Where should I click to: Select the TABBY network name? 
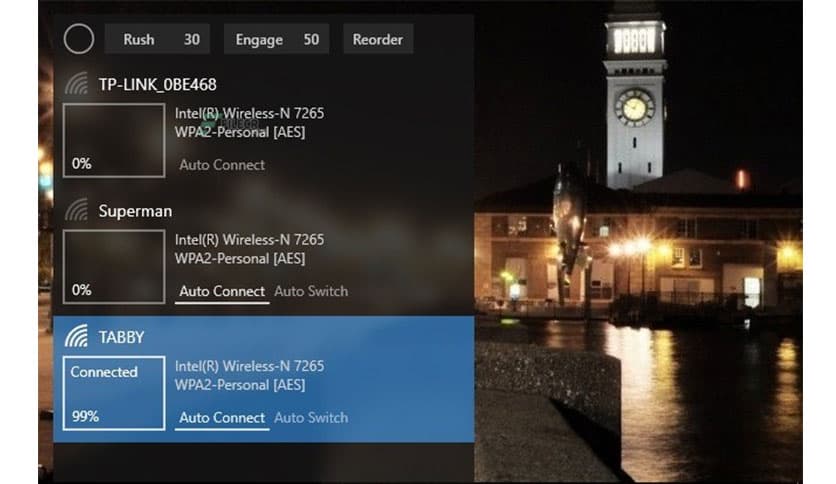pyautogui.click(x=122, y=337)
